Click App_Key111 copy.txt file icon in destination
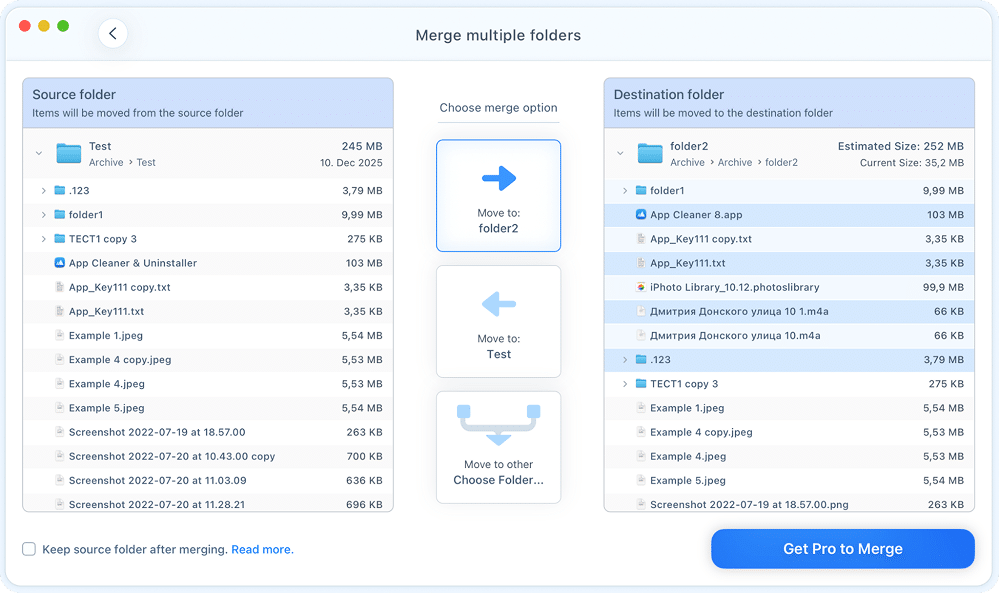This screenshot has width=999, height=593. [x=641, y=239]
